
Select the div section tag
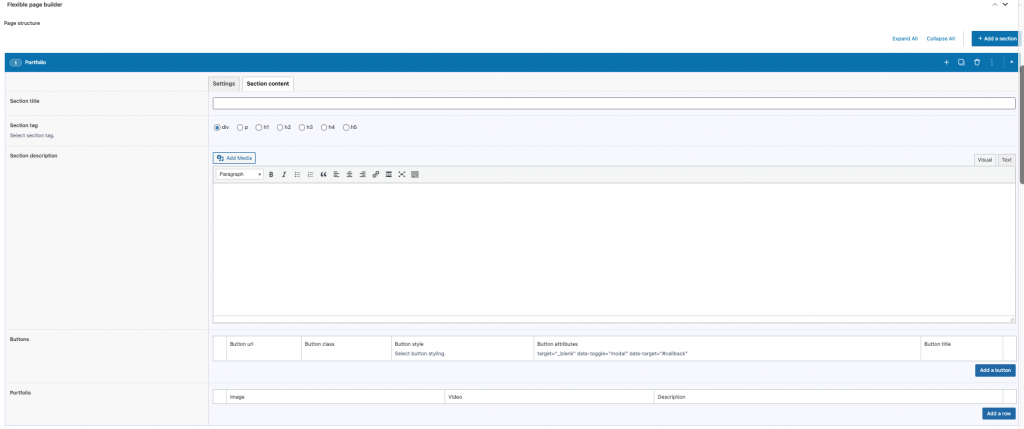click(x=217, y=127)
